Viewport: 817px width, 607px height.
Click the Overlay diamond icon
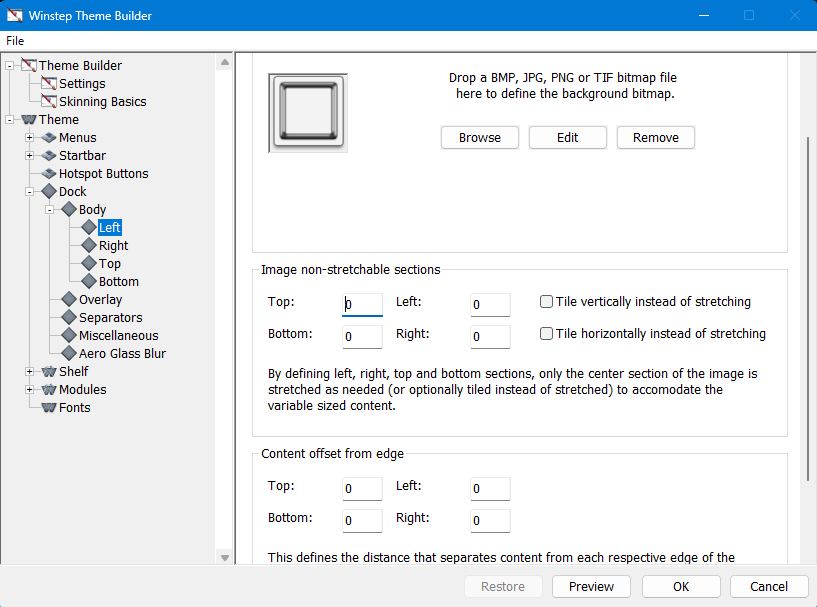coord(69,300)
